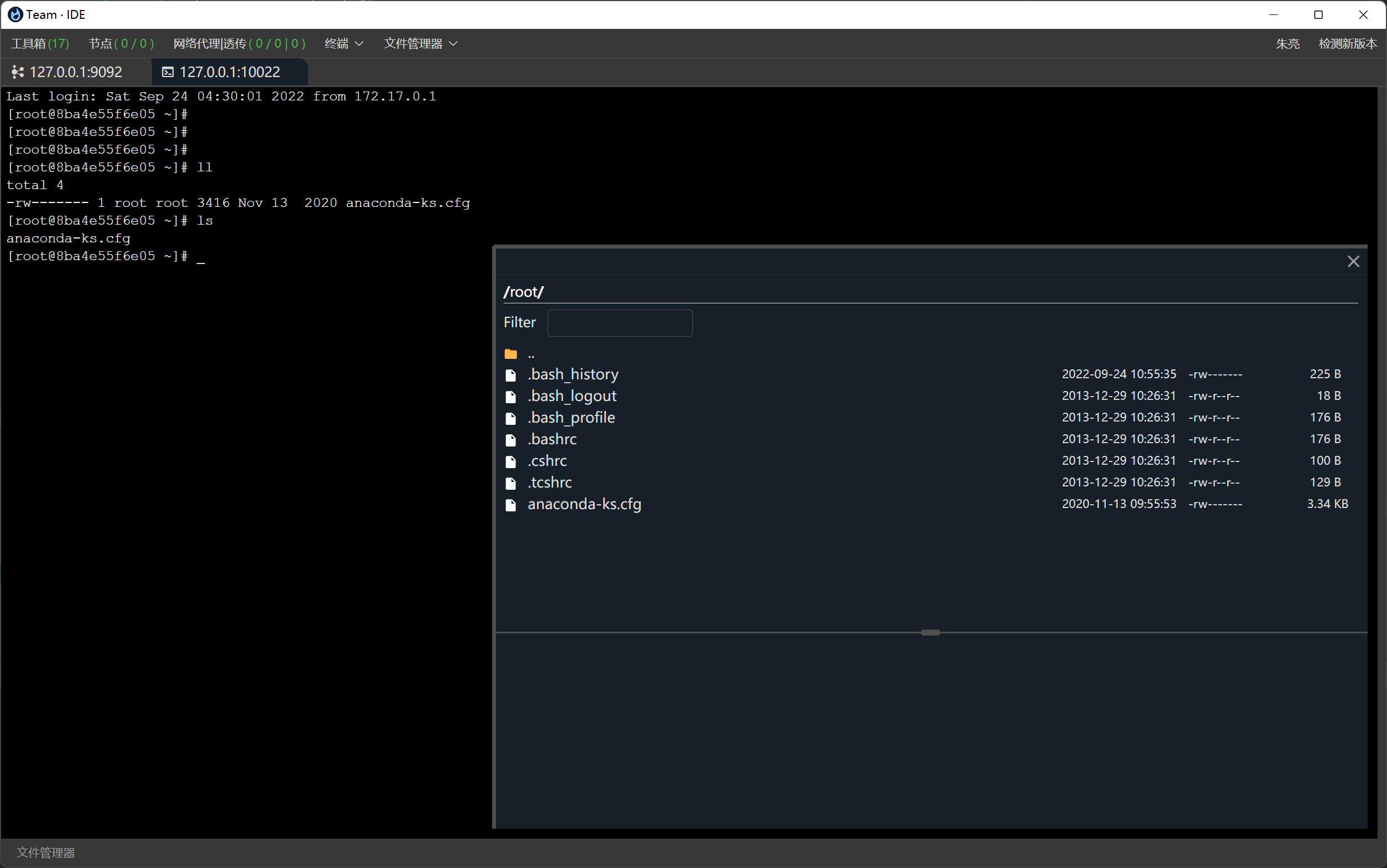Click the file icon beside .bash_history

click(511, 374)
